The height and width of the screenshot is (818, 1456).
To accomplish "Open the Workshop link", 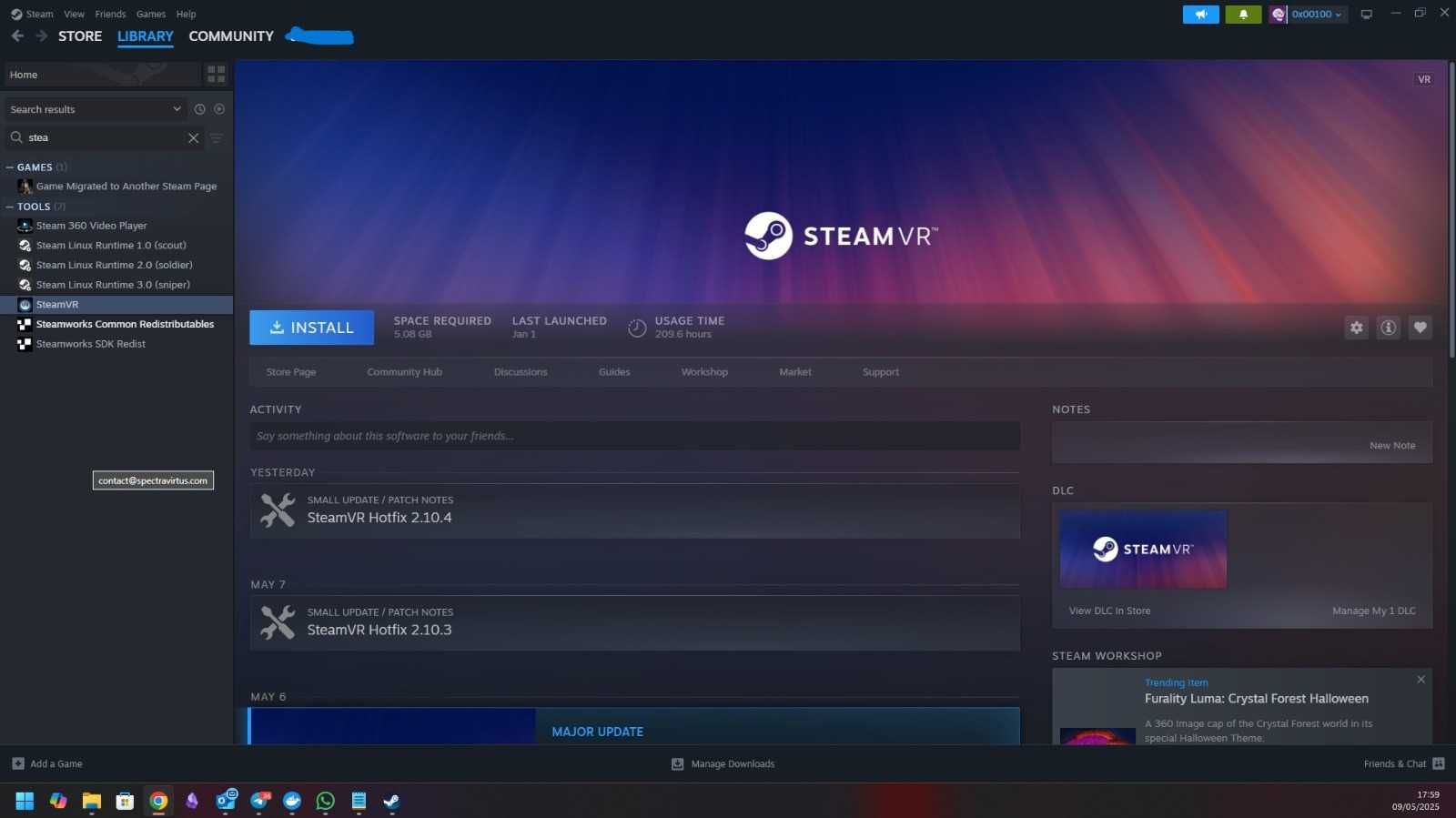I will point(704,372).
